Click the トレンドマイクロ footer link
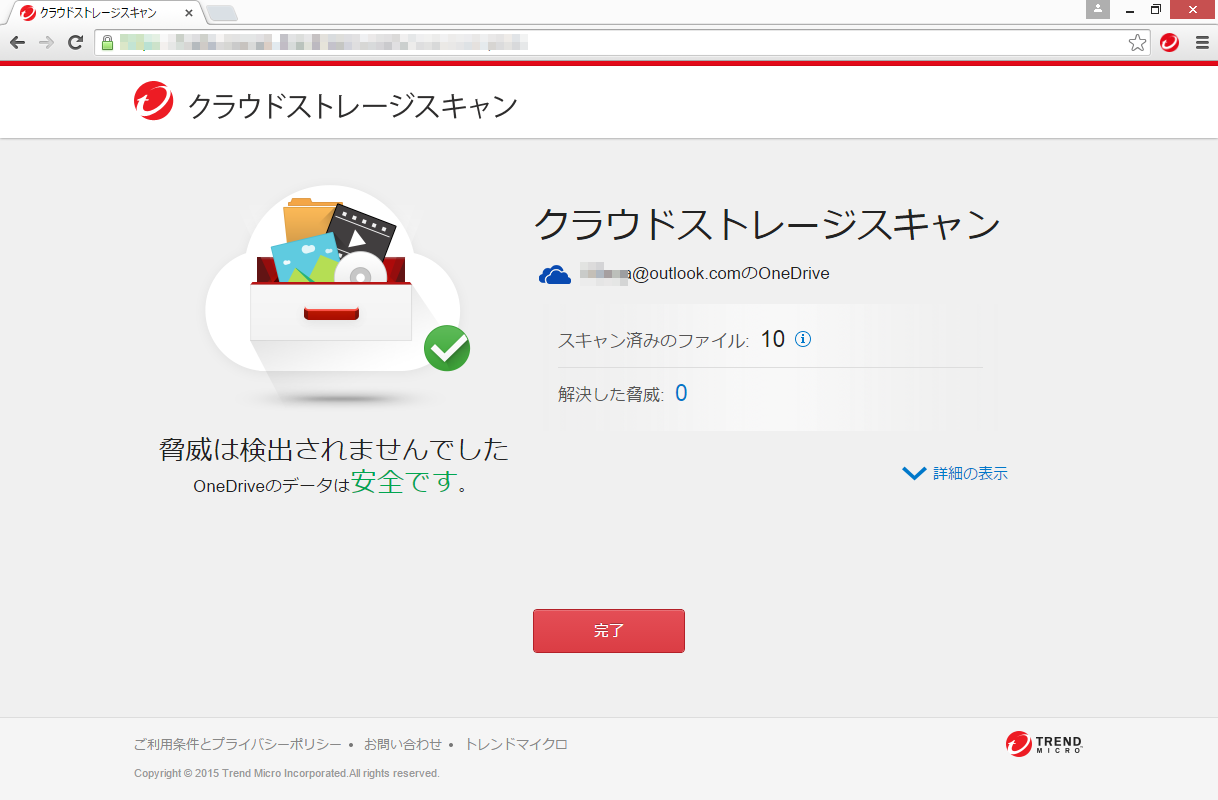This screenshot has height=800, width=1218. (516, 744)
